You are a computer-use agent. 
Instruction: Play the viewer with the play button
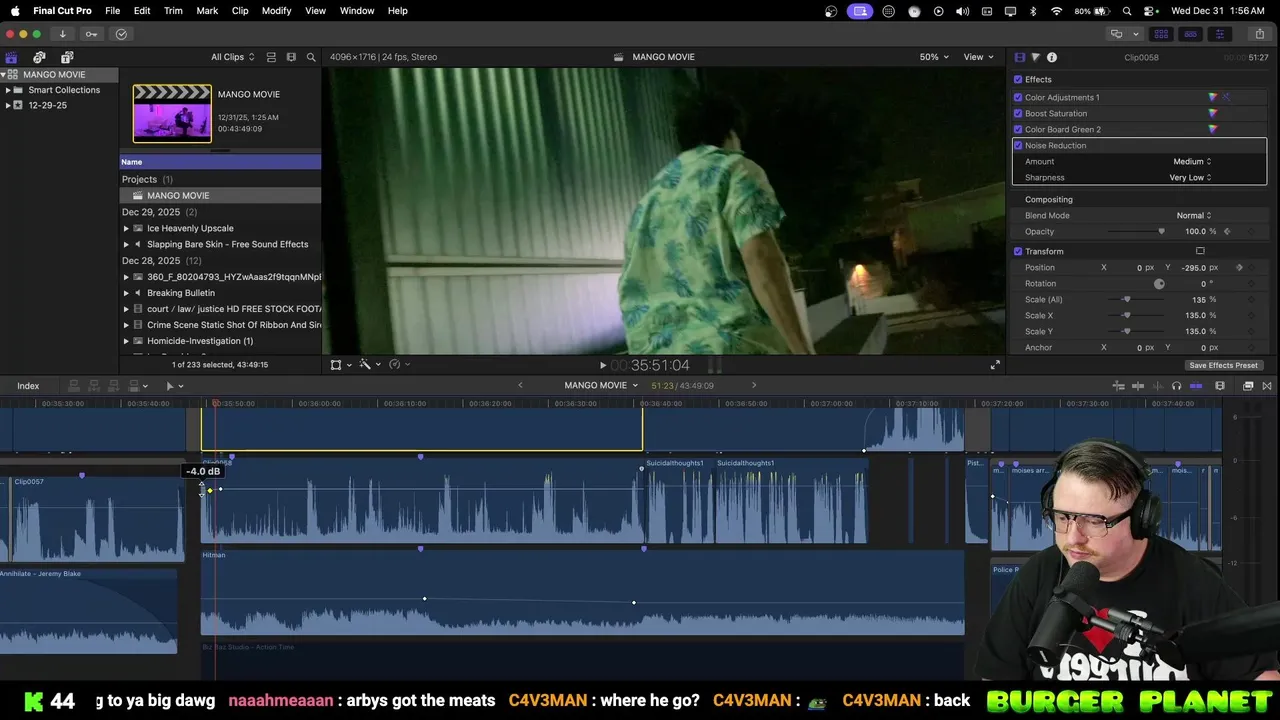(x=602, y=365)
